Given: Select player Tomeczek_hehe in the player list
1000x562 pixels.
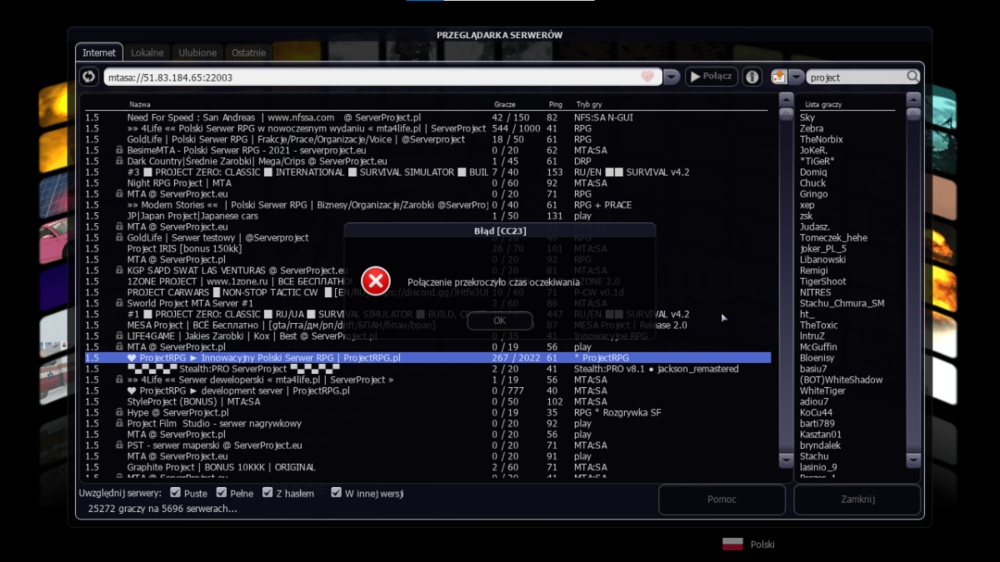Looking at the screenshot, I should (834, 237).
